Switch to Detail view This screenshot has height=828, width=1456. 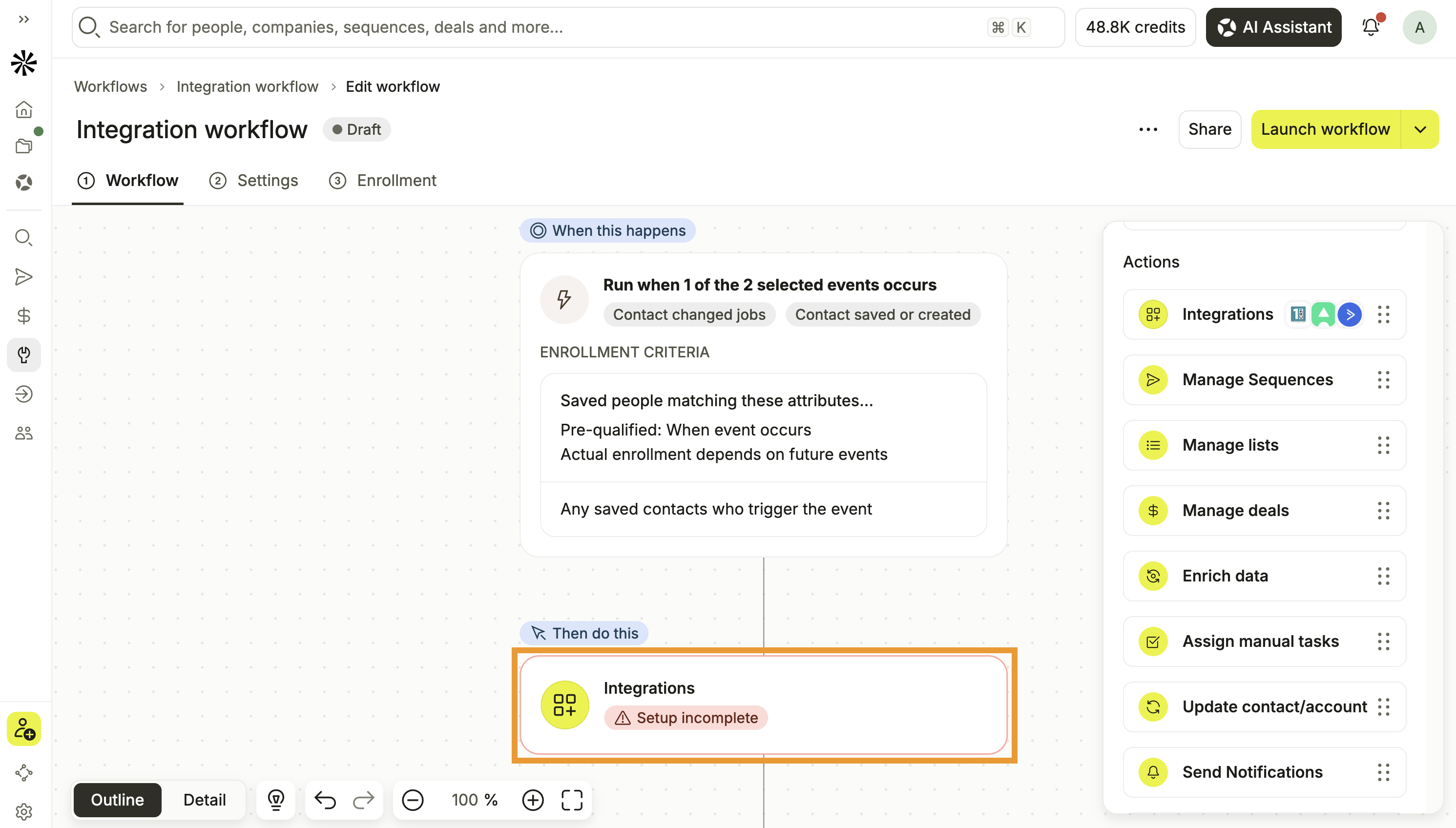pos(204,800)
